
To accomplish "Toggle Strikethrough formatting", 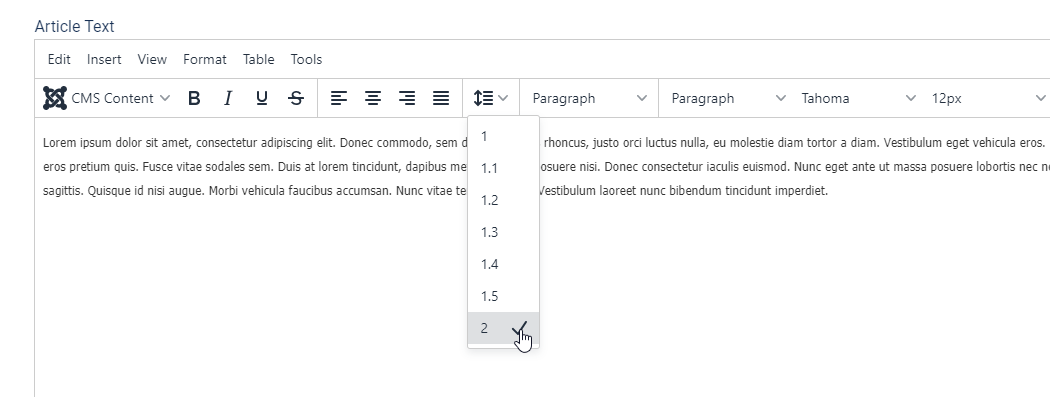I will (296, 98).
